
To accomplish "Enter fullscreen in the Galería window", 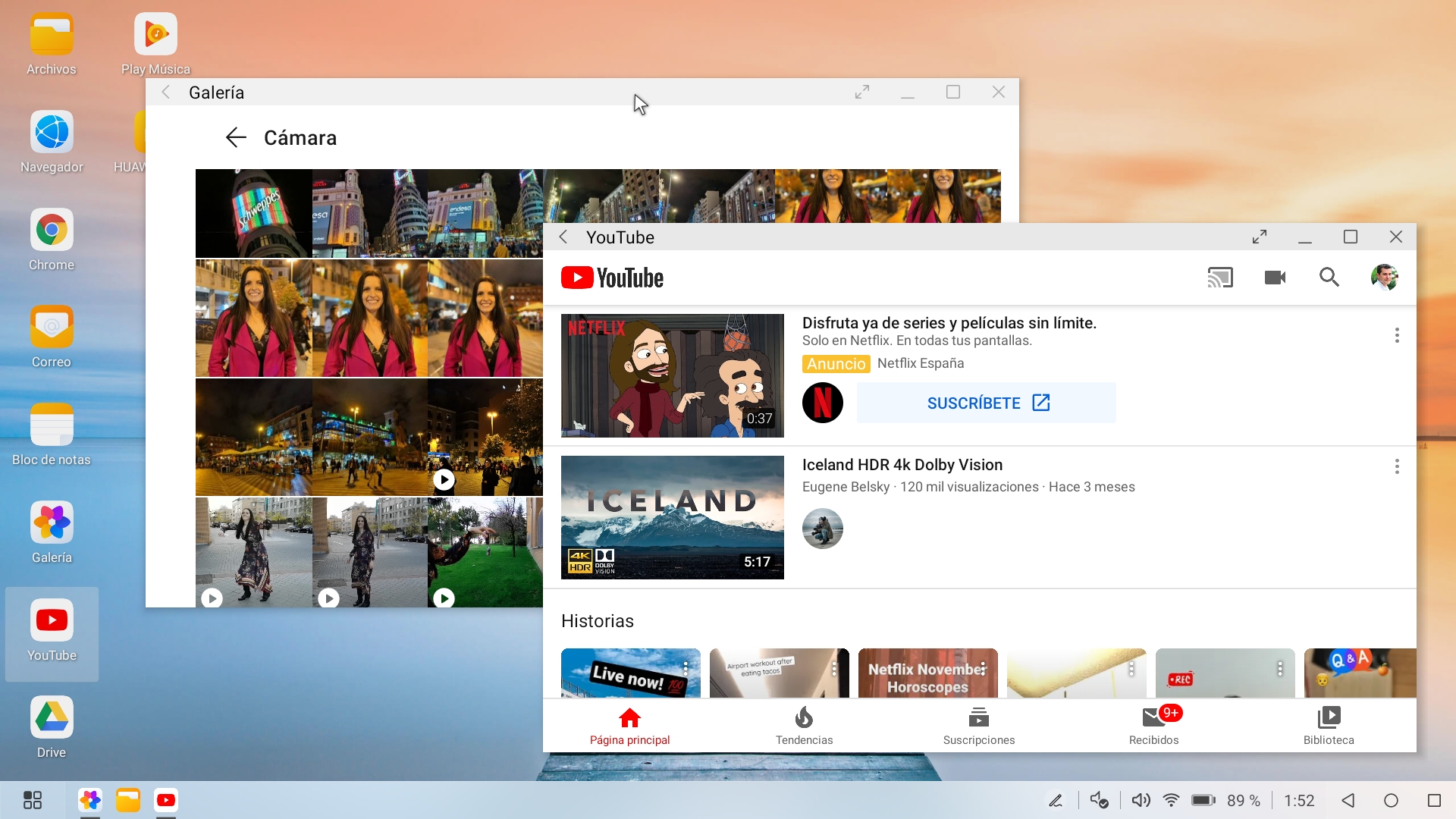I will pos(862,93).
